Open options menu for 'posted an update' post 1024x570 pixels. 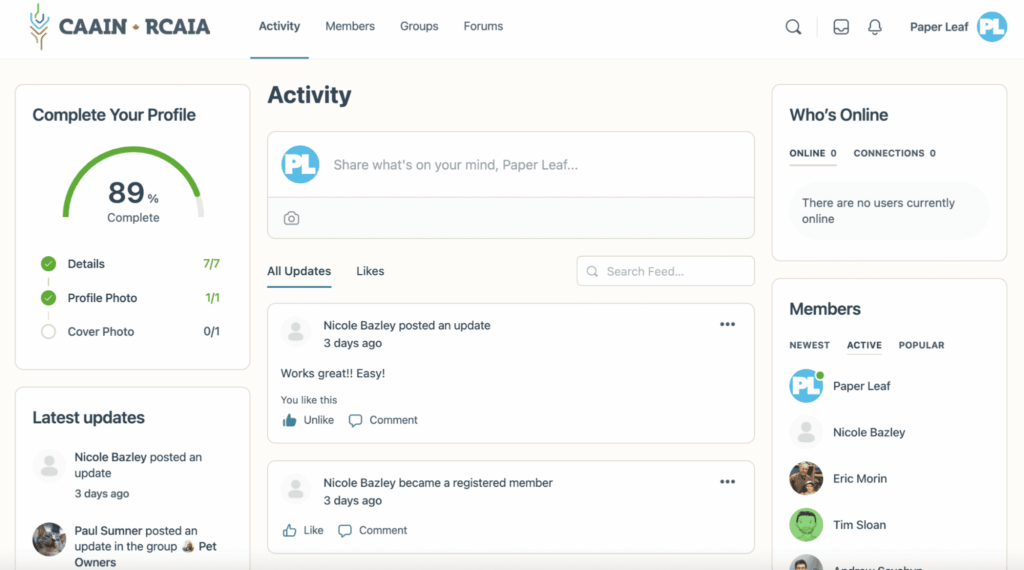click(727, 324)
